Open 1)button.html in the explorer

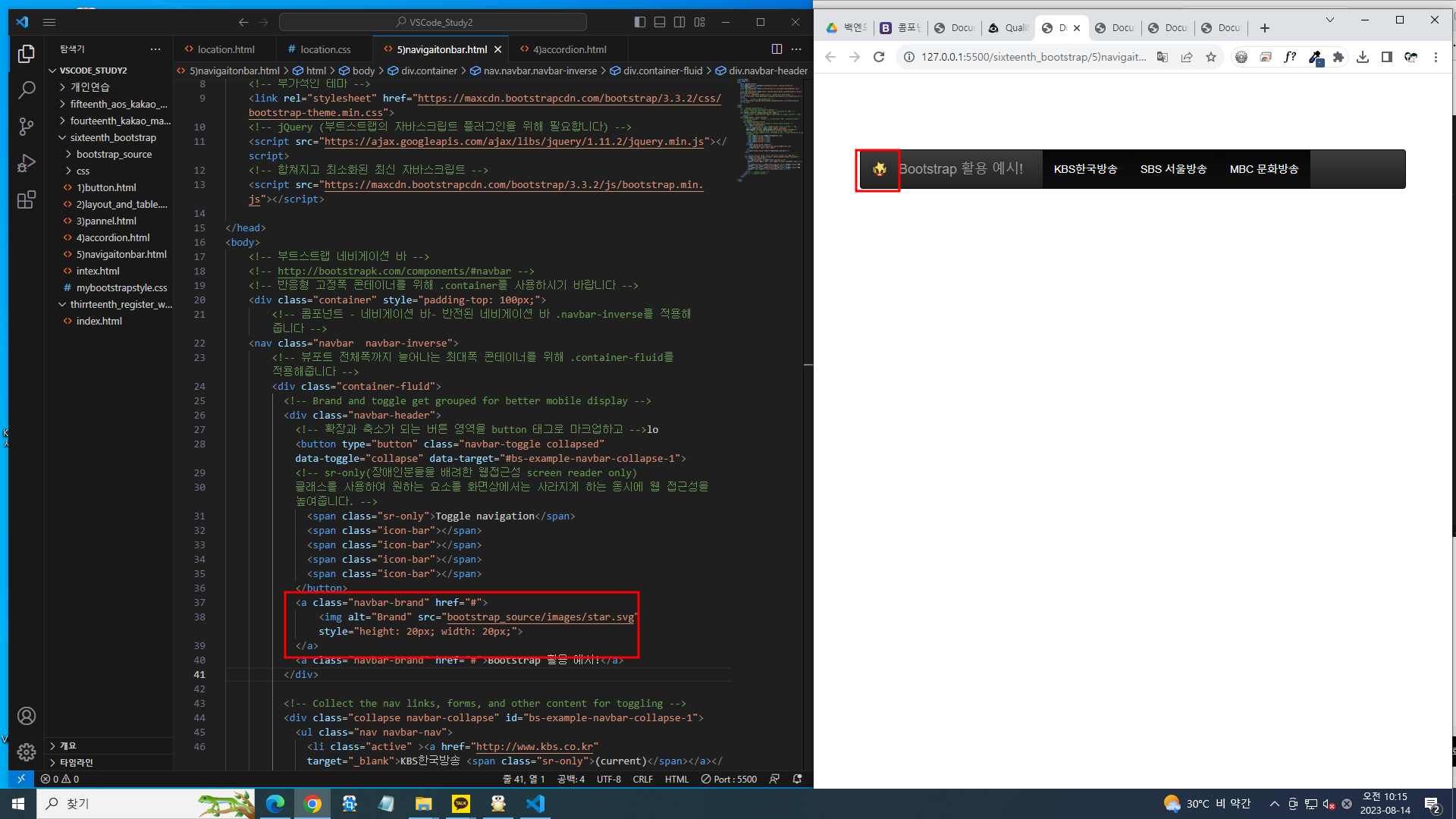106,187
